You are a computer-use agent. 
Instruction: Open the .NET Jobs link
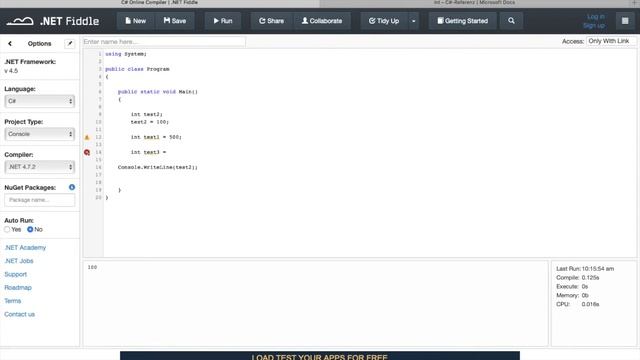coord(19,261)
